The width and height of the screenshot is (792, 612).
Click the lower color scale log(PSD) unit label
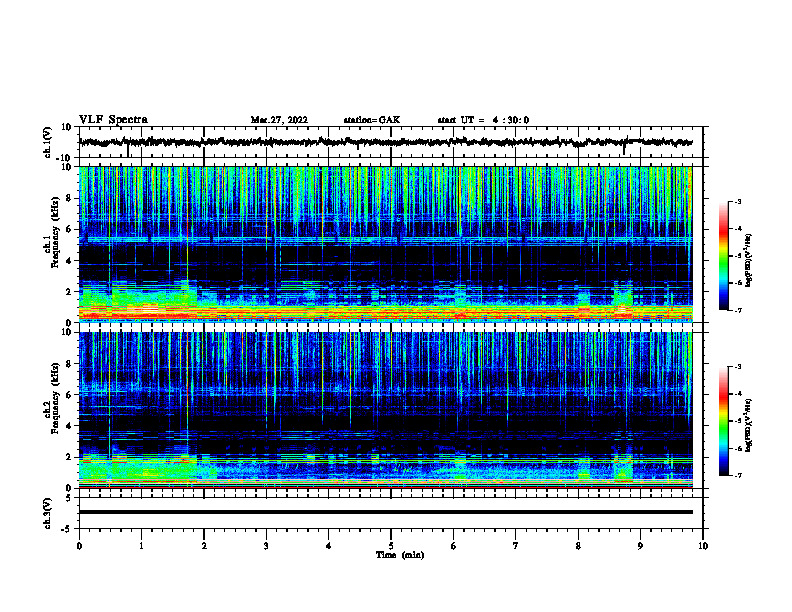pos(749,425)
